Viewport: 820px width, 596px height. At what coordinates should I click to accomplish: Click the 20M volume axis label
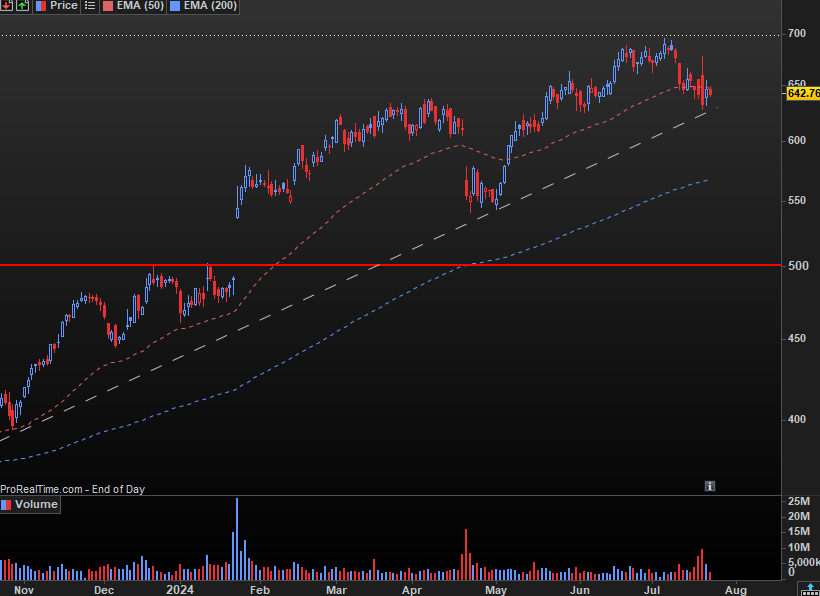799,517
